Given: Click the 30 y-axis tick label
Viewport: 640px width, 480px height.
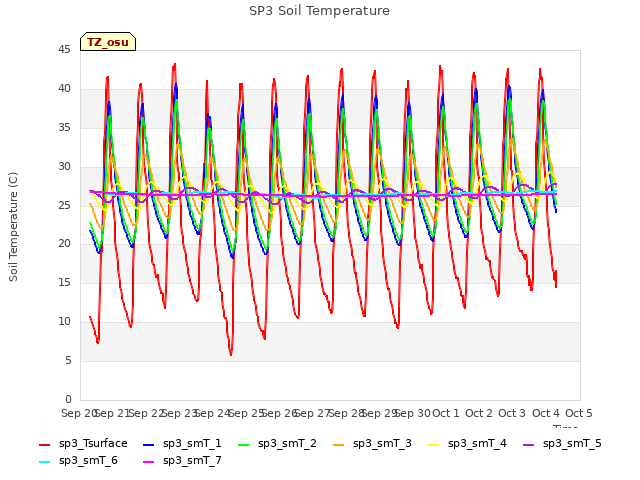Looking at the screenshot, I should click(64, 166).
